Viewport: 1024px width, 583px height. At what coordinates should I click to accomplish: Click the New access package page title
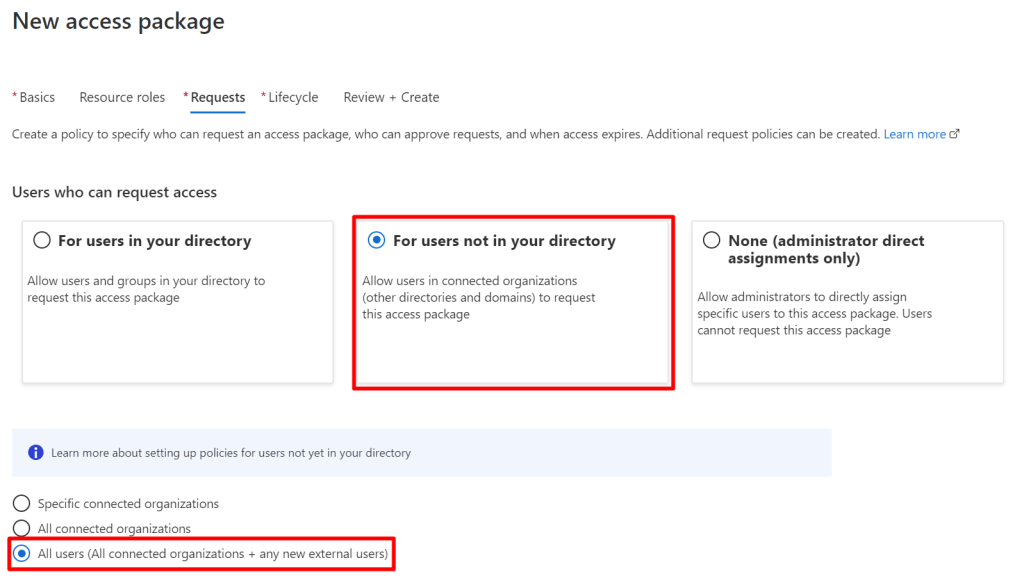coord(118,21)
